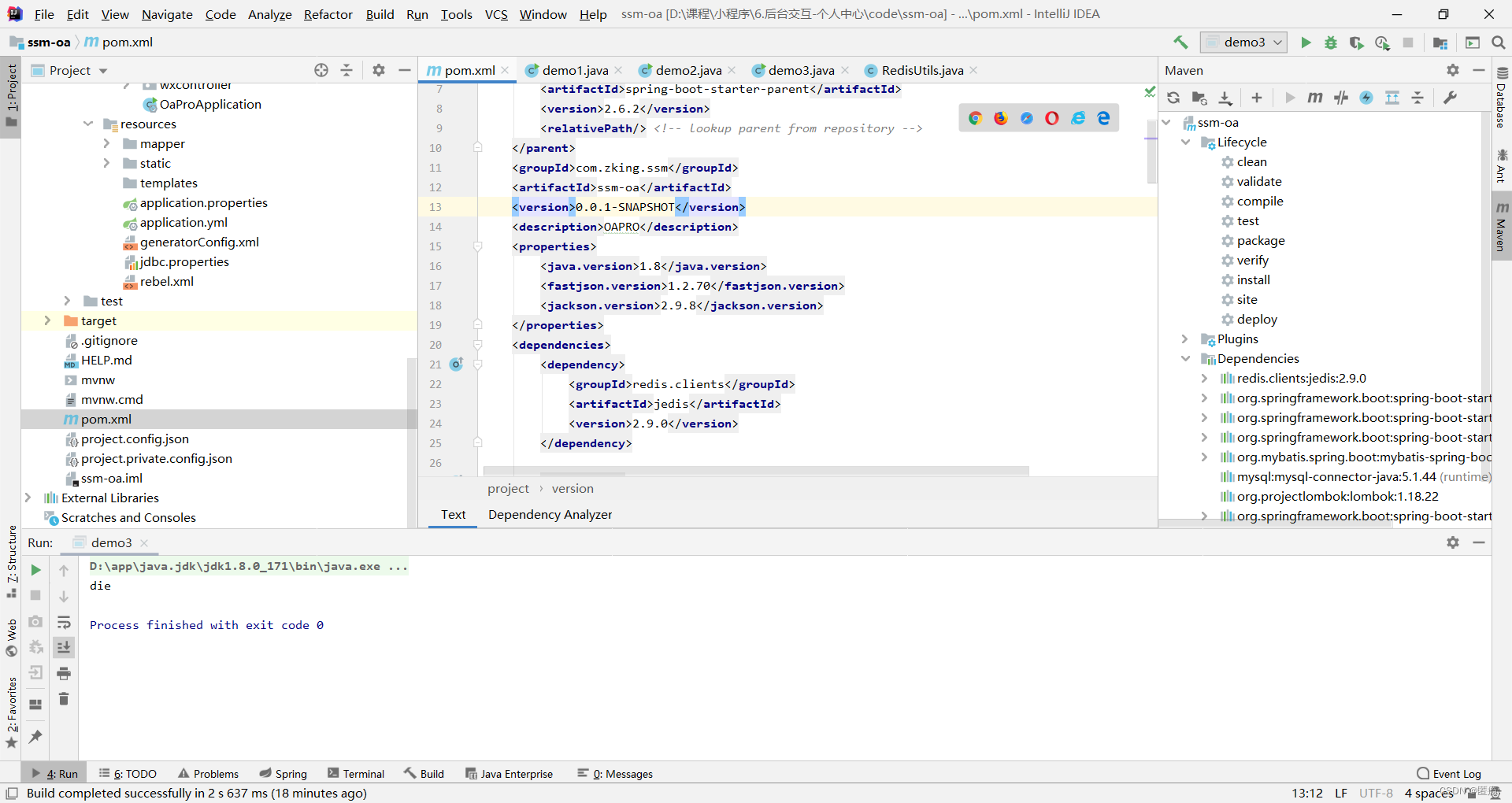
Task: Open Firefox browser preview icon in editor
Action: [1001, 118]
